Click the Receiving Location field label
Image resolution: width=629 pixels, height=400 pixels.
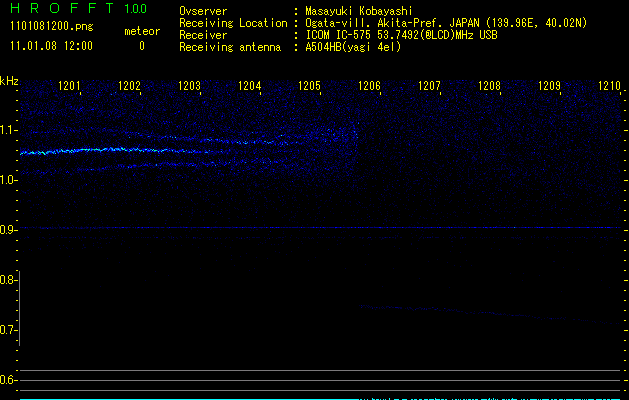233,23
